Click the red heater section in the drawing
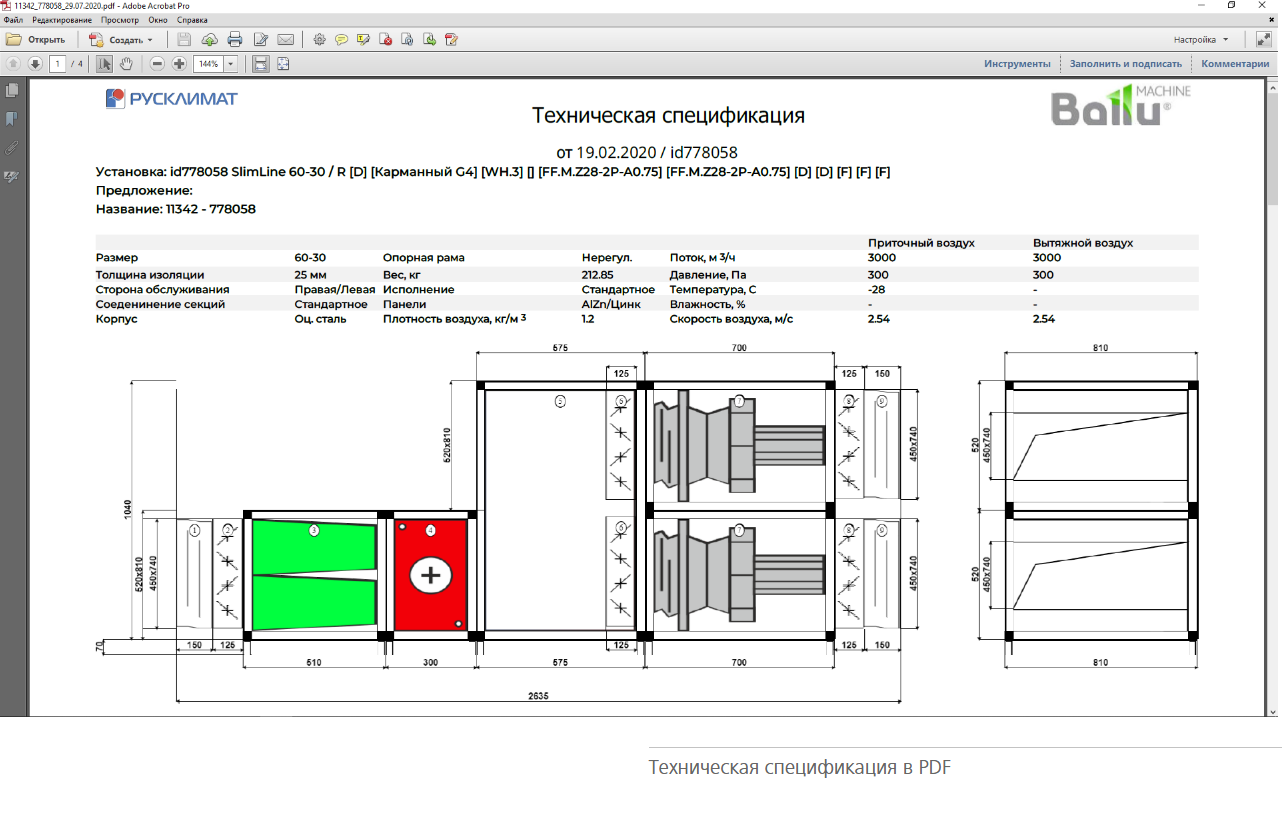 pos(431,575)
